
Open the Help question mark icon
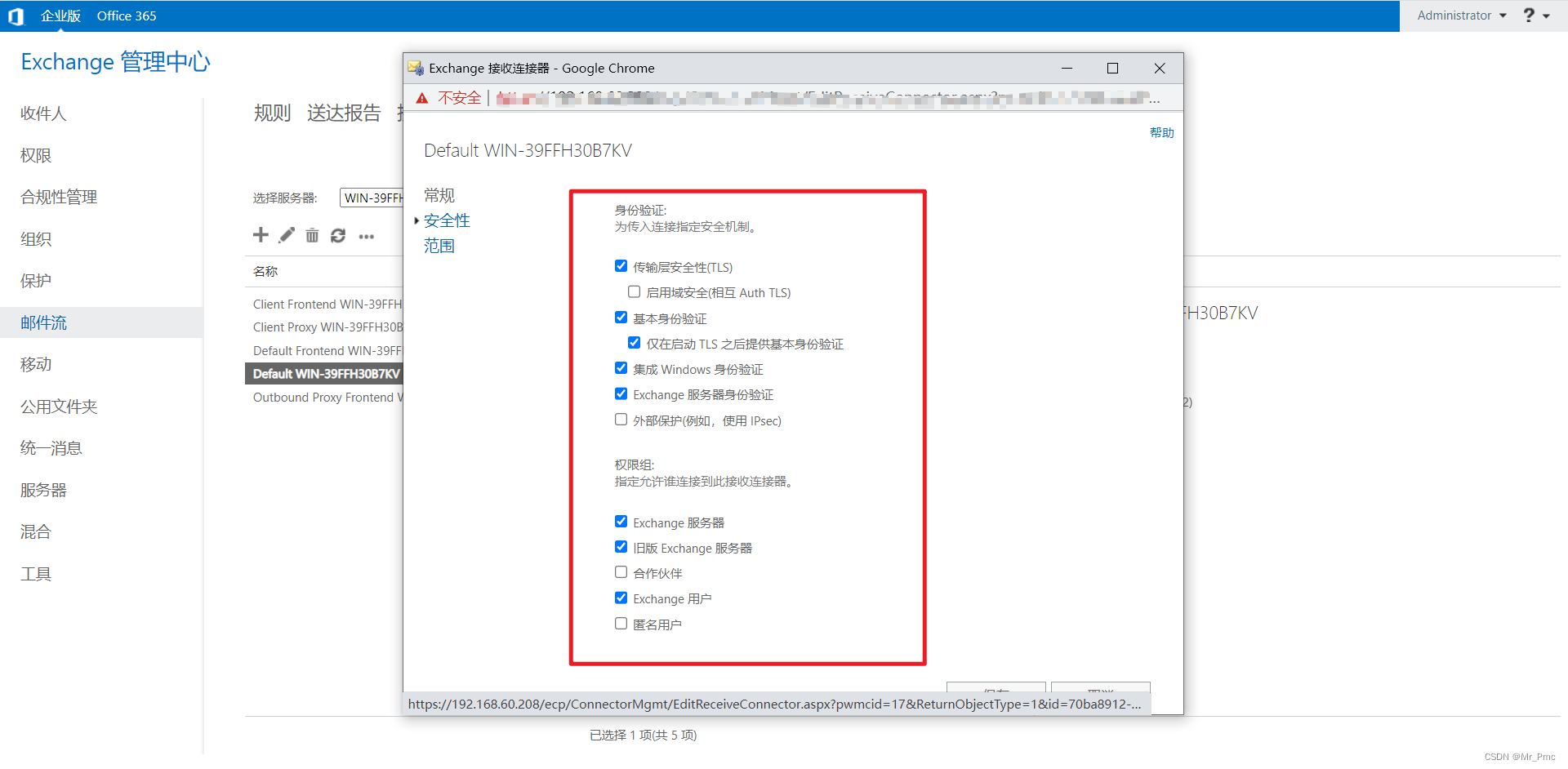pyautogui.click(x=1528, y=15)
